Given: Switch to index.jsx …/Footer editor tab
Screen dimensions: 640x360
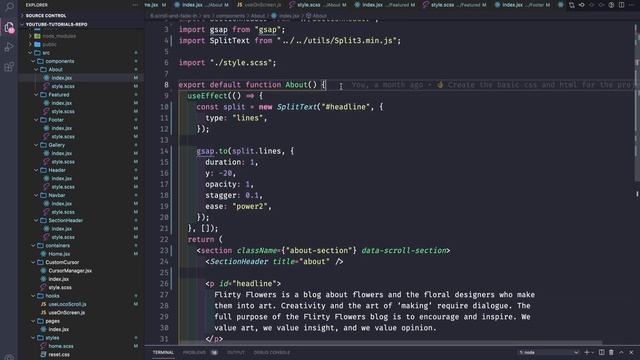Looking at the screenshot, I should [x=523, y=5].
